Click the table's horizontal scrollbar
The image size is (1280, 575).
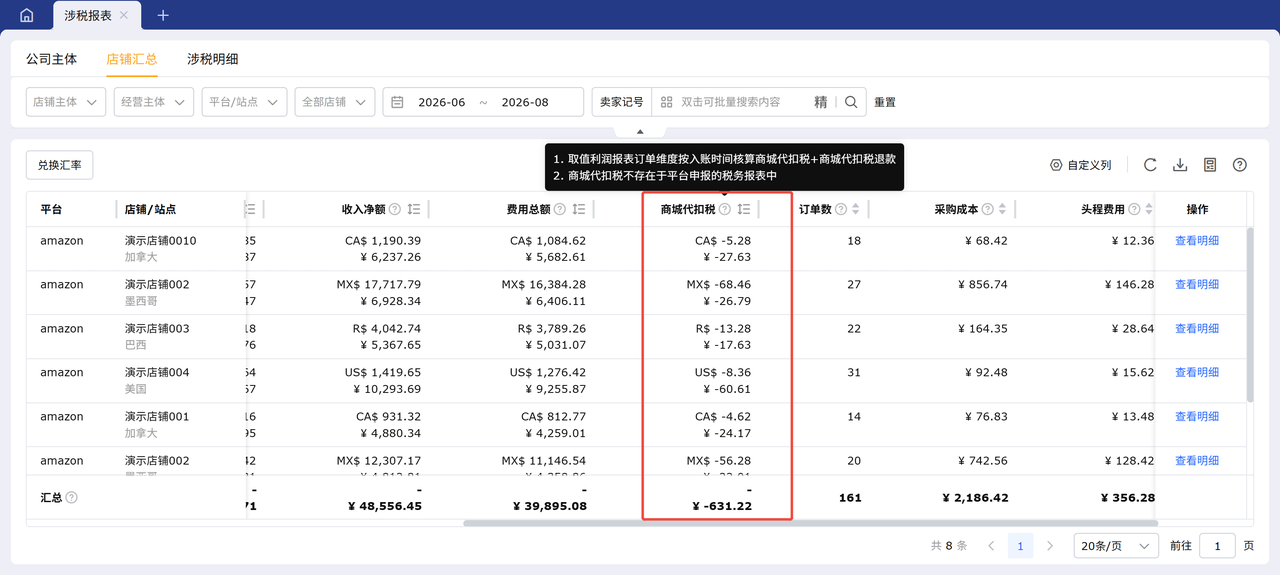pos(810,523)
